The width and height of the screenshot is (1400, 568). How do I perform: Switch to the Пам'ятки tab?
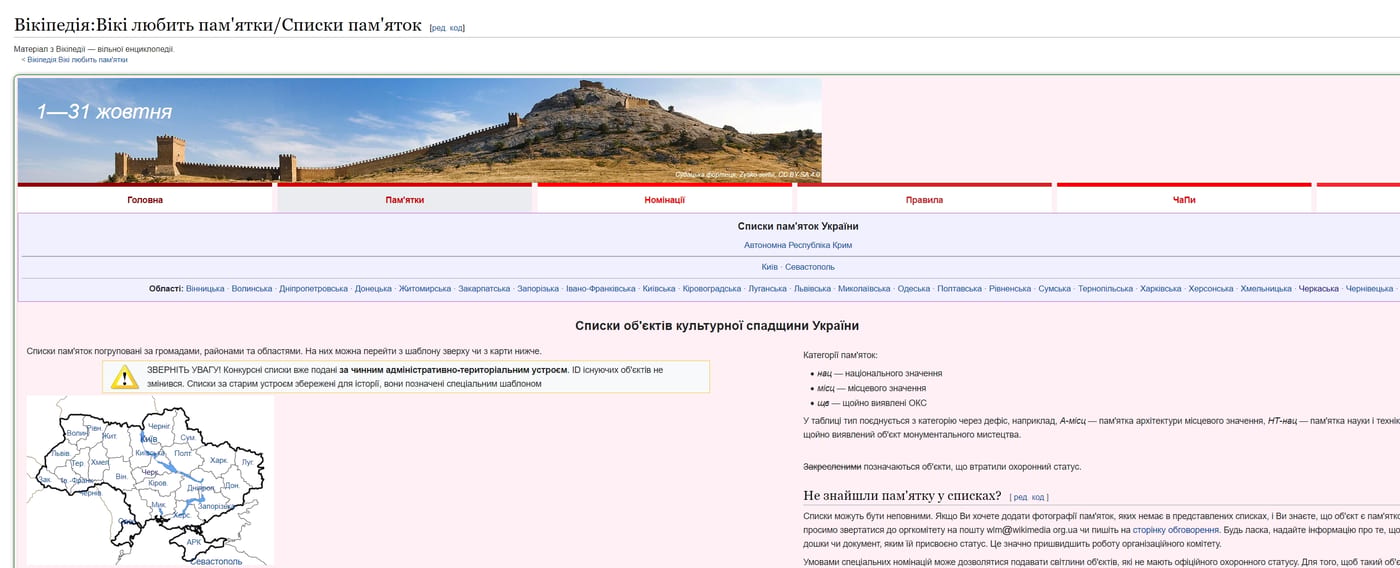(x=405, y=200)
